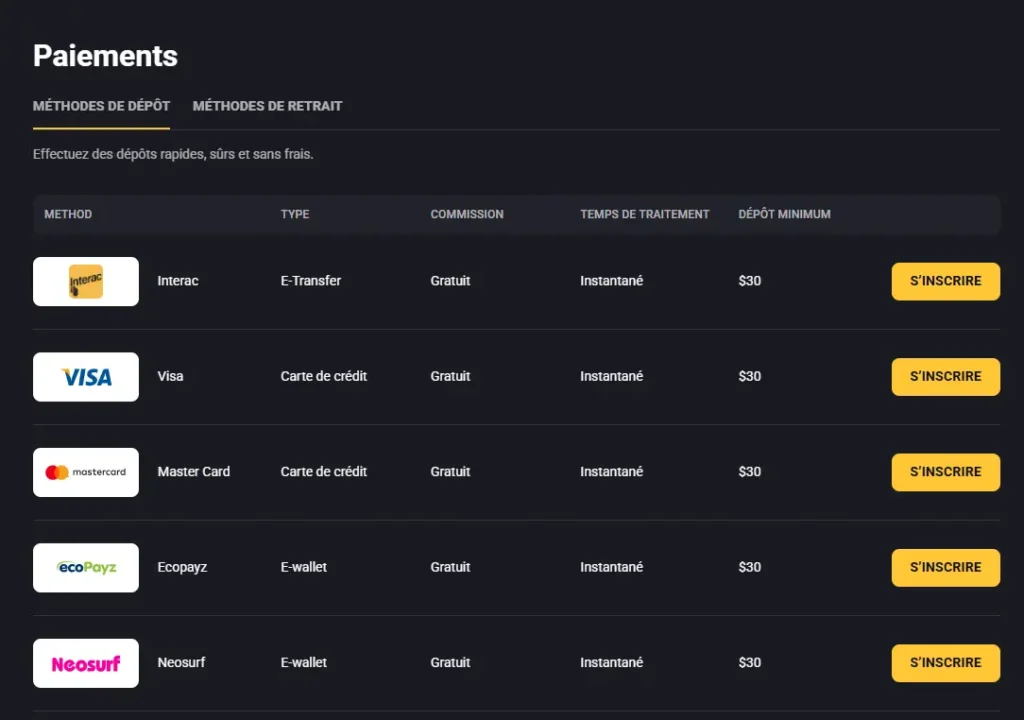
Task: Click S'inscrire button for Interac
Action: (x=946, y=282)
